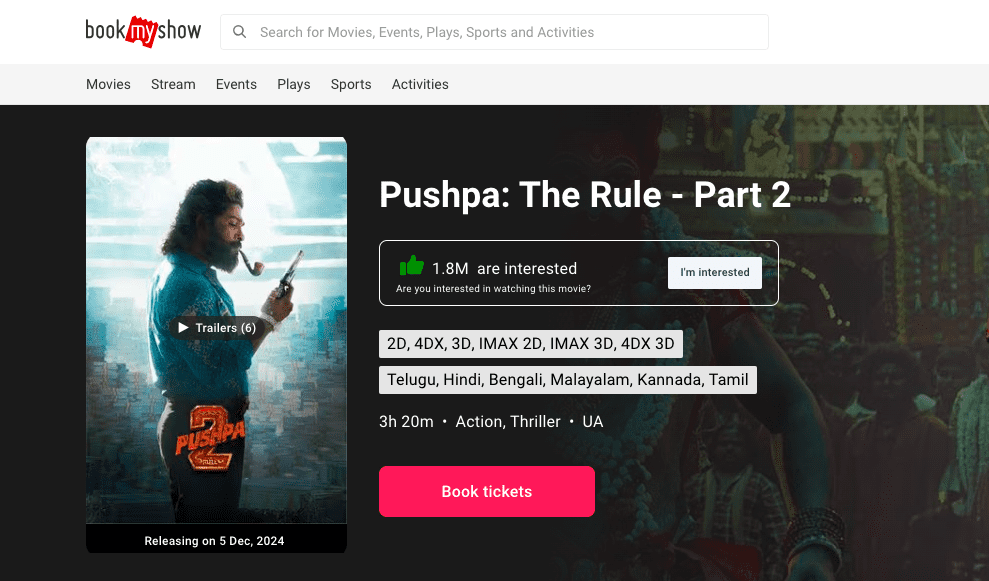Click the I'm interested button
The image size is (989, 581).
(715, 273)
